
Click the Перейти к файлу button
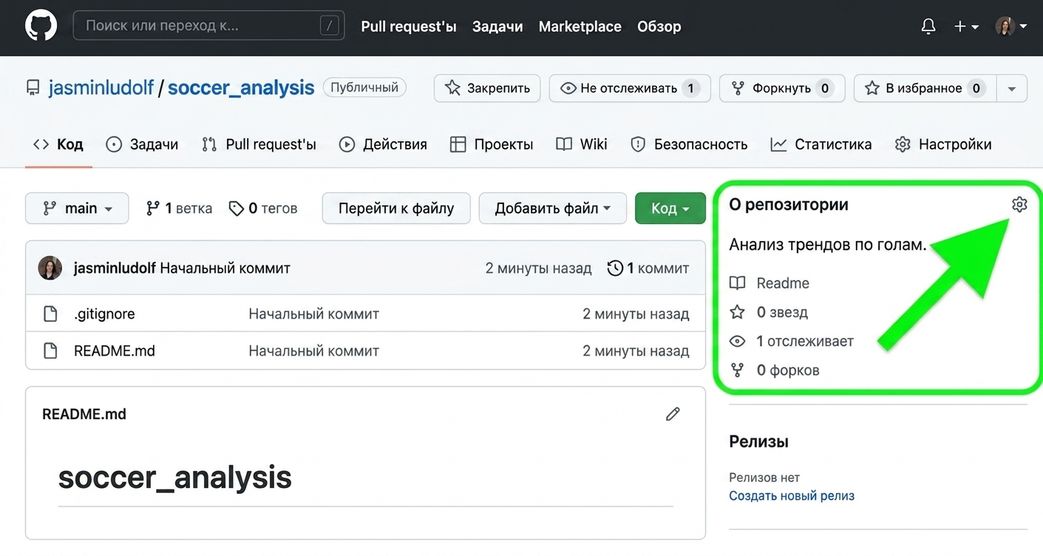click(396, 208)
